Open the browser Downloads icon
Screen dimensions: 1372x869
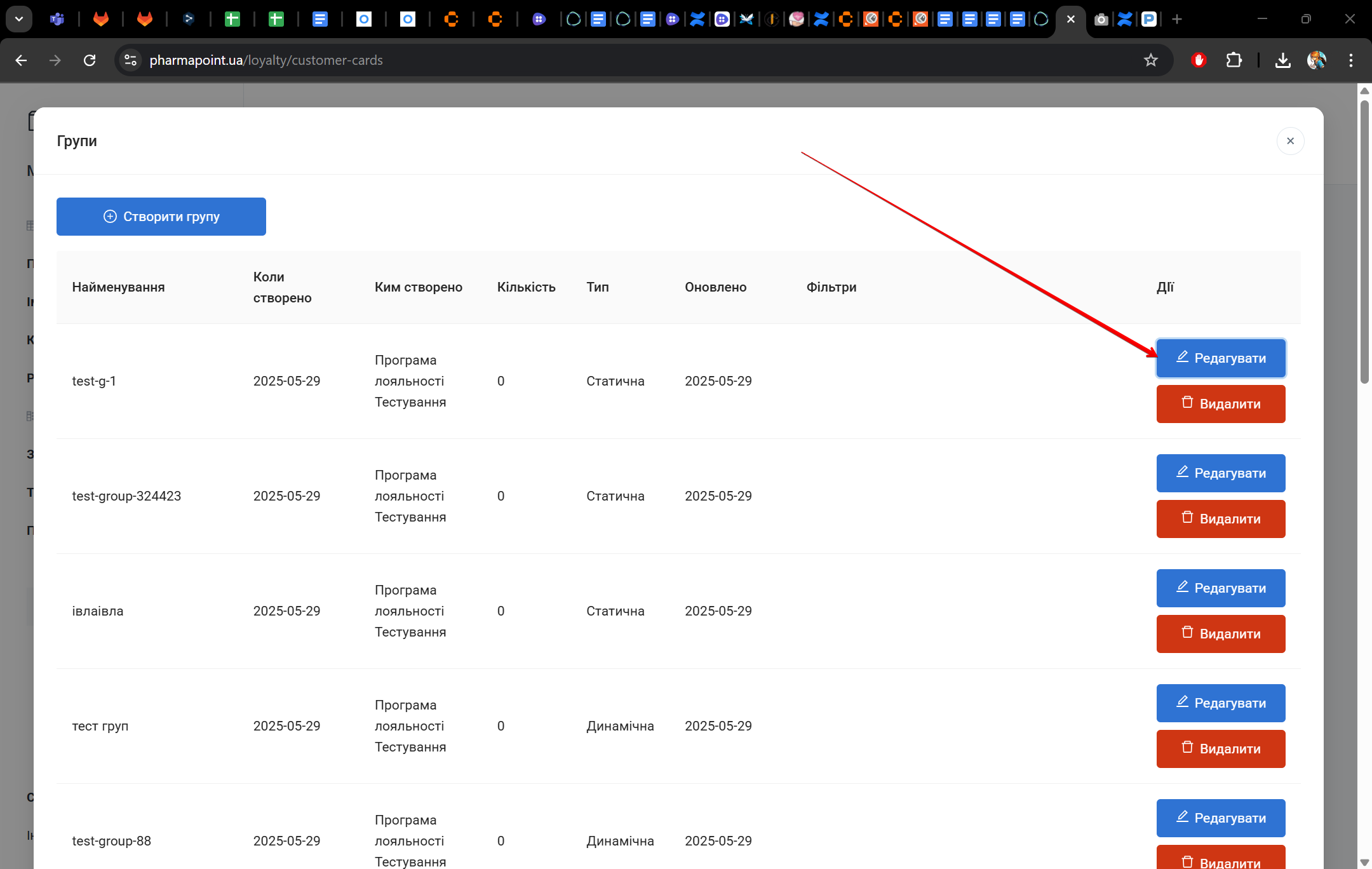(x=1282, y=60)
